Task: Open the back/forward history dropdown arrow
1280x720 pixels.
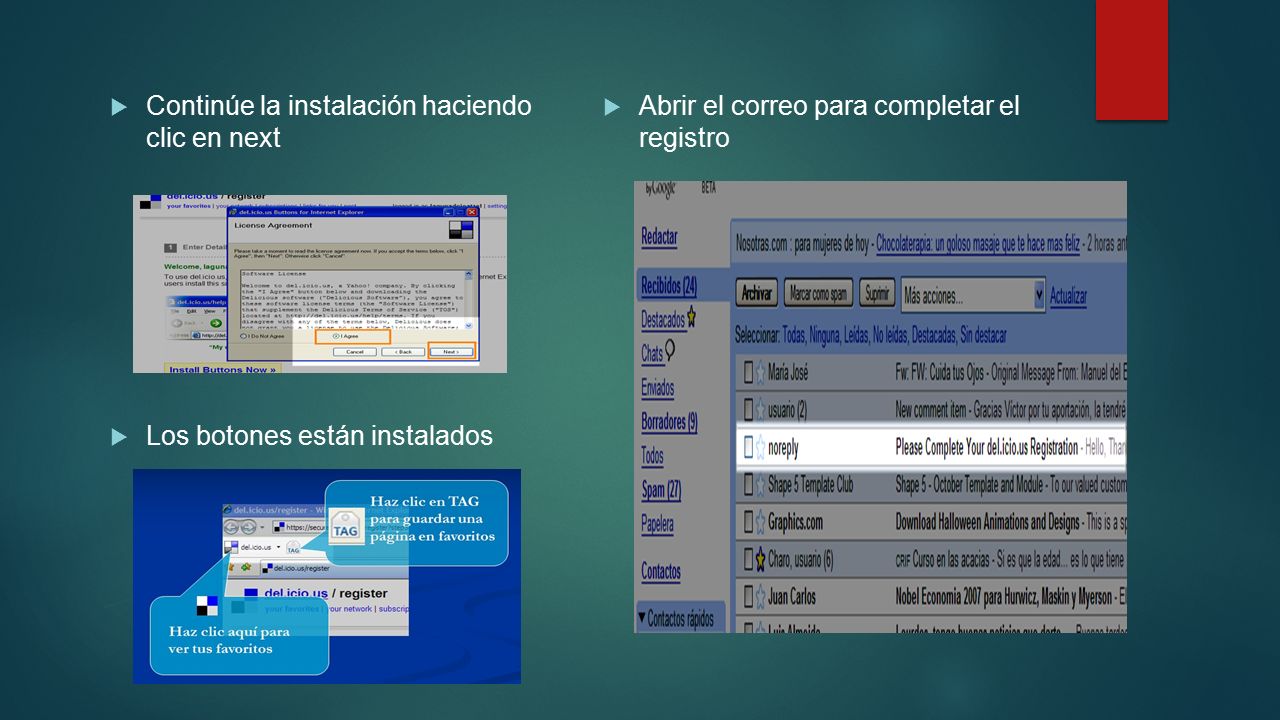Action: click(x=262, y=527)
